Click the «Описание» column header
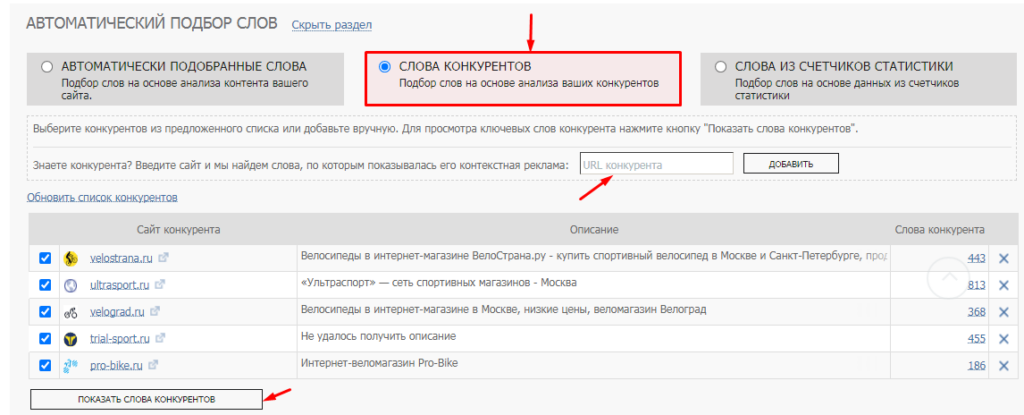 pos(594,229)
